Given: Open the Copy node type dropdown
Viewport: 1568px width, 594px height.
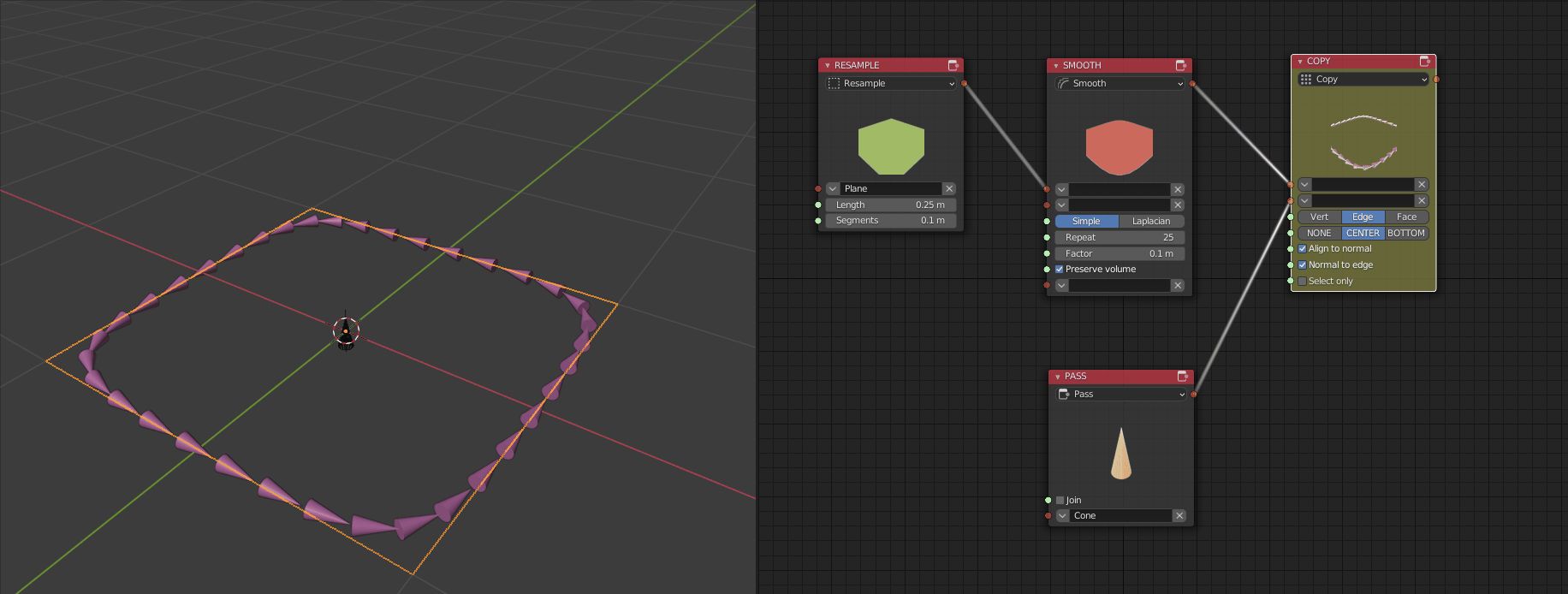Looking at the screenshot, I should [x=1363, y=79].
